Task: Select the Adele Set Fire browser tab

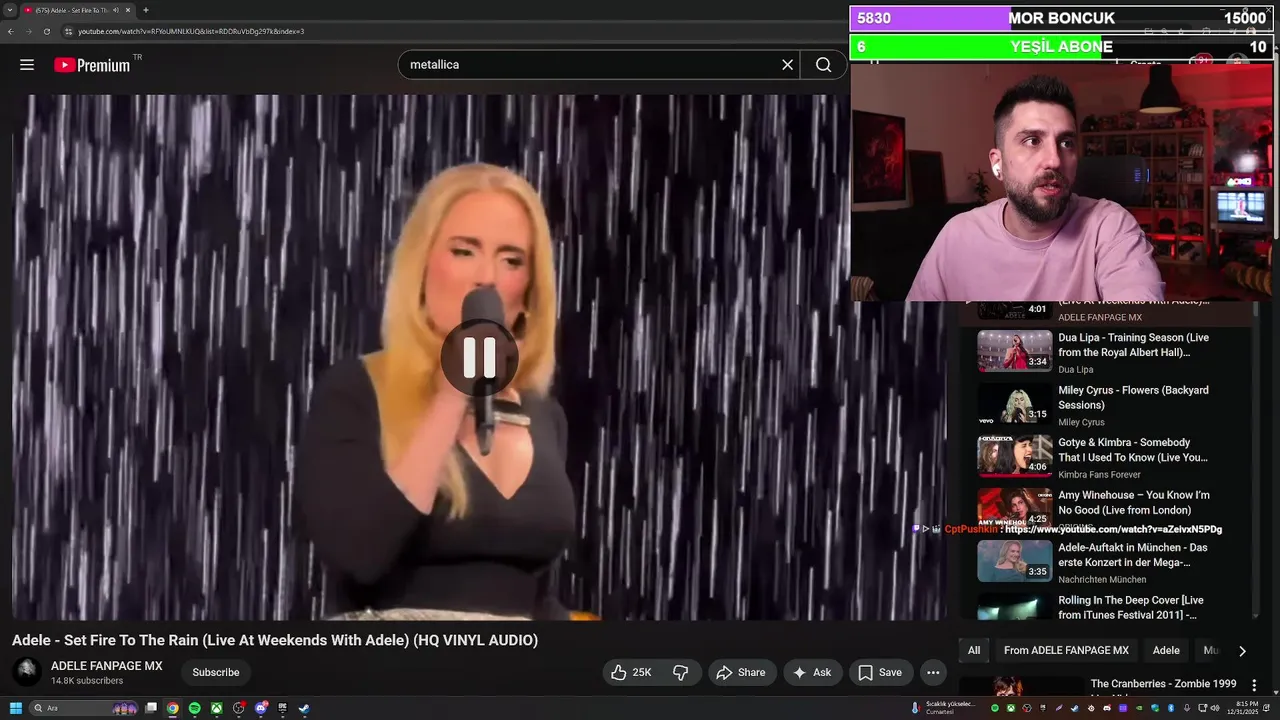Action: pos(77,10)
